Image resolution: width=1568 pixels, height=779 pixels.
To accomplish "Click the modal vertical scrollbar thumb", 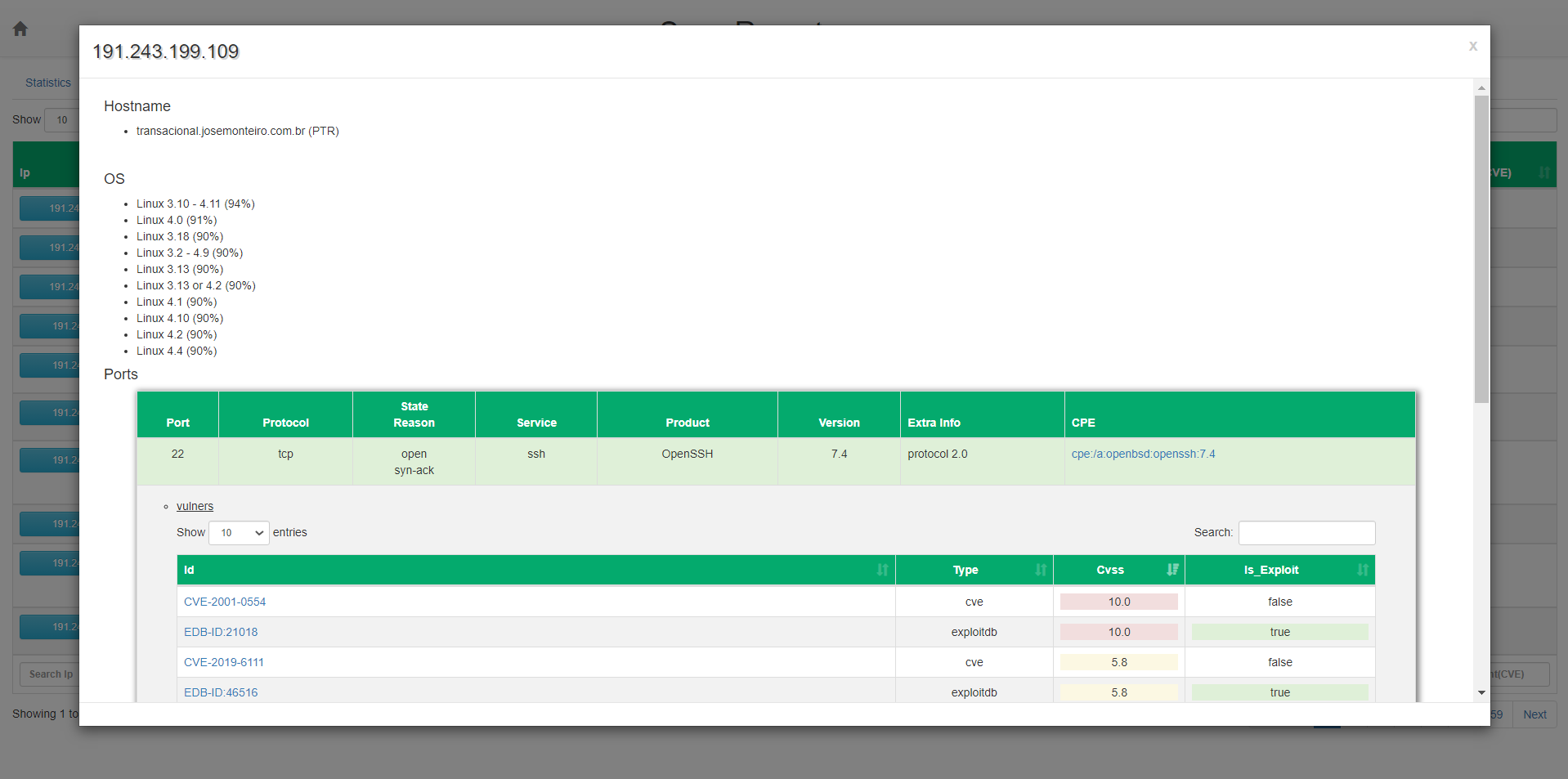I will (x=1481, y=248).
